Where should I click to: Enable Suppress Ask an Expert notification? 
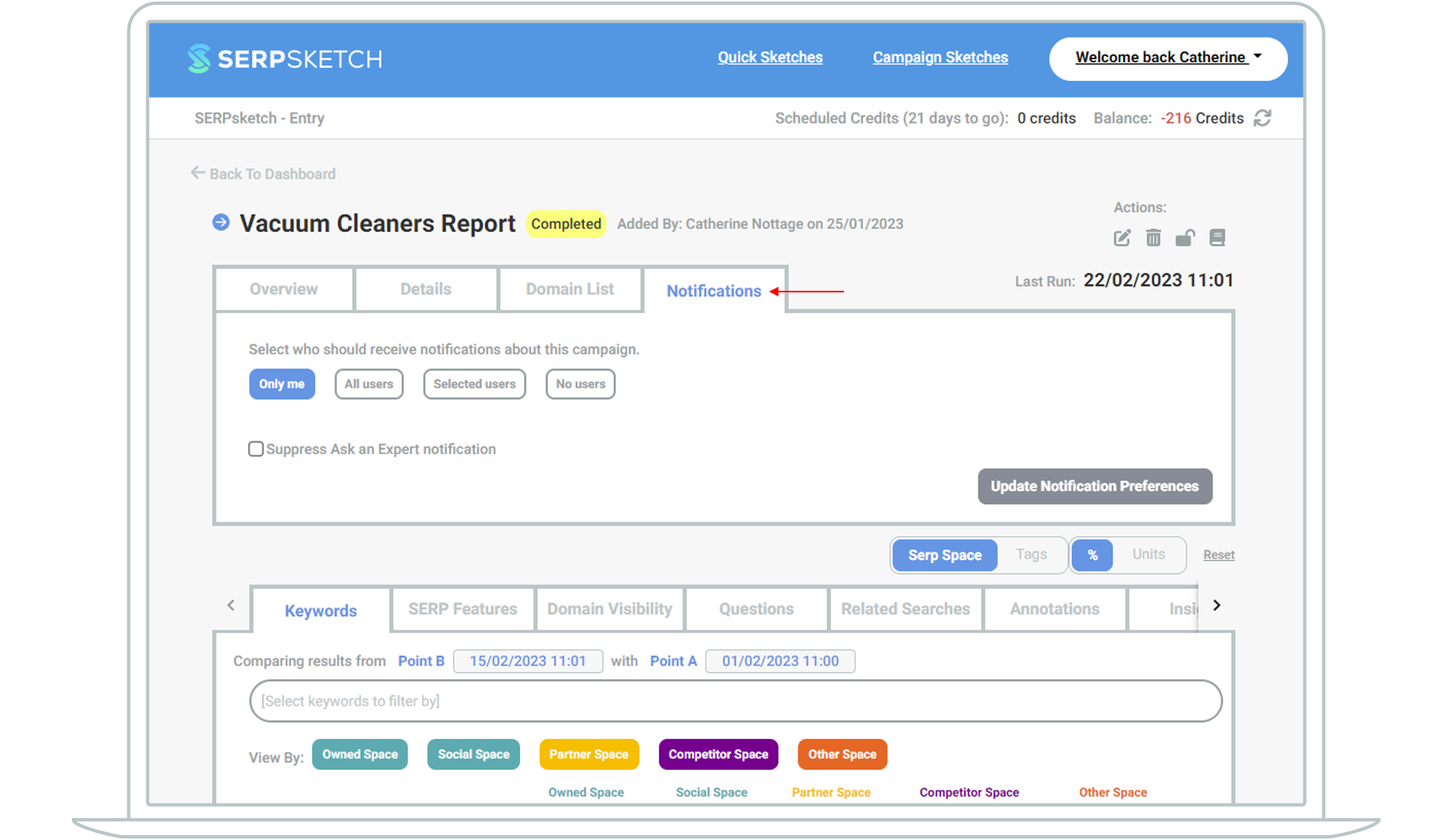(x=256, y=449)
